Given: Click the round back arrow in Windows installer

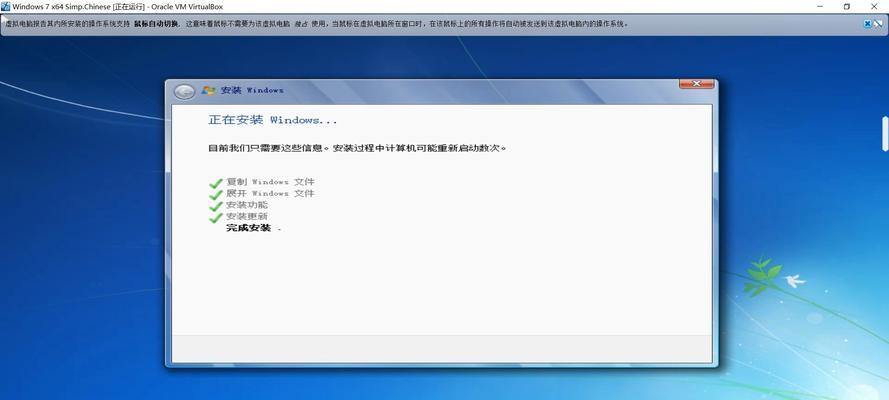Looking at the screenshot, I should [x=184, y=91].
